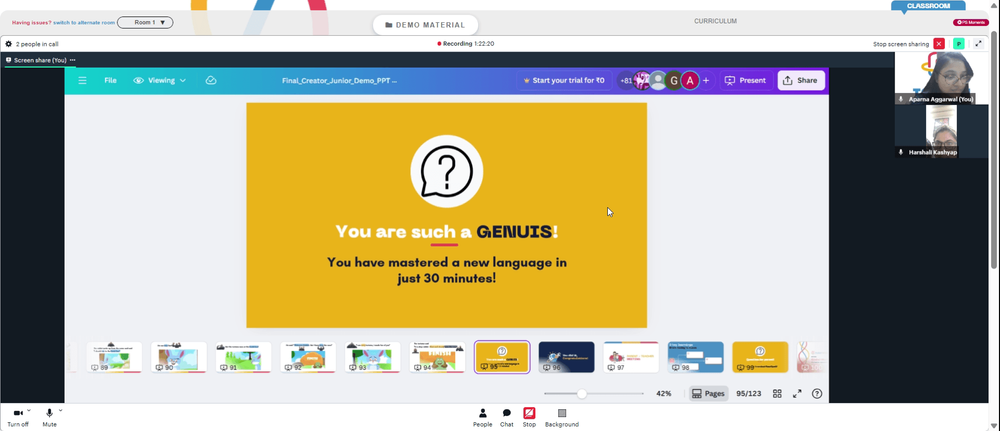This screenshot has height=431, width=1000.
Task: Expand the Viewing mode dropdown
Action: 159,80
